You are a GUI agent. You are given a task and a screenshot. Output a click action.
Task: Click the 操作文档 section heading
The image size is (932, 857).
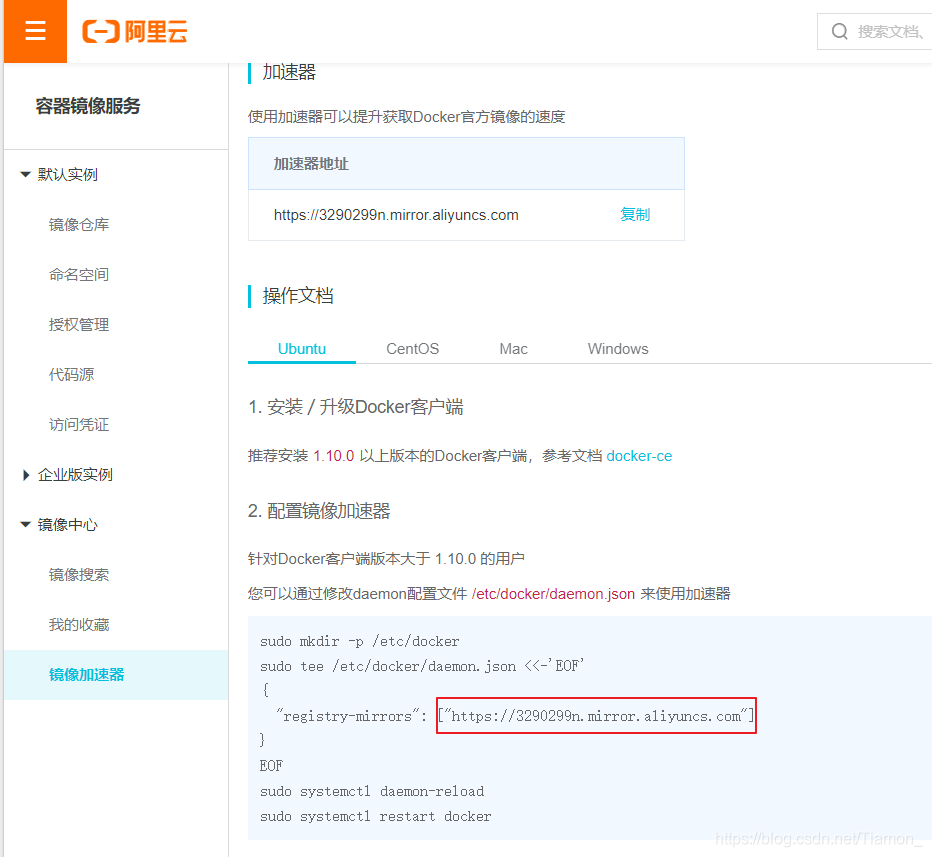(x=298, y=295)
